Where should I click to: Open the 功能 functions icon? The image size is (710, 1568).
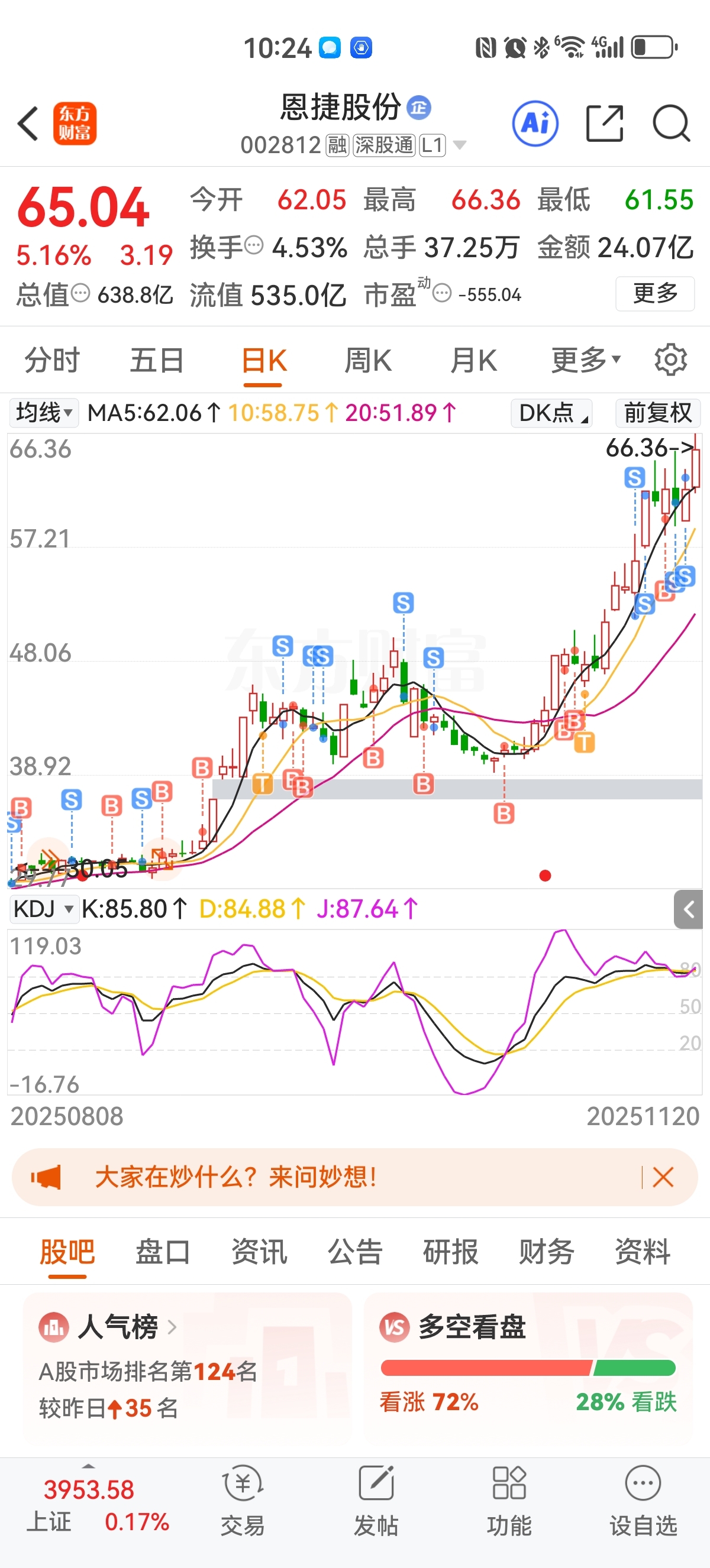click(x=509, y=1483)
